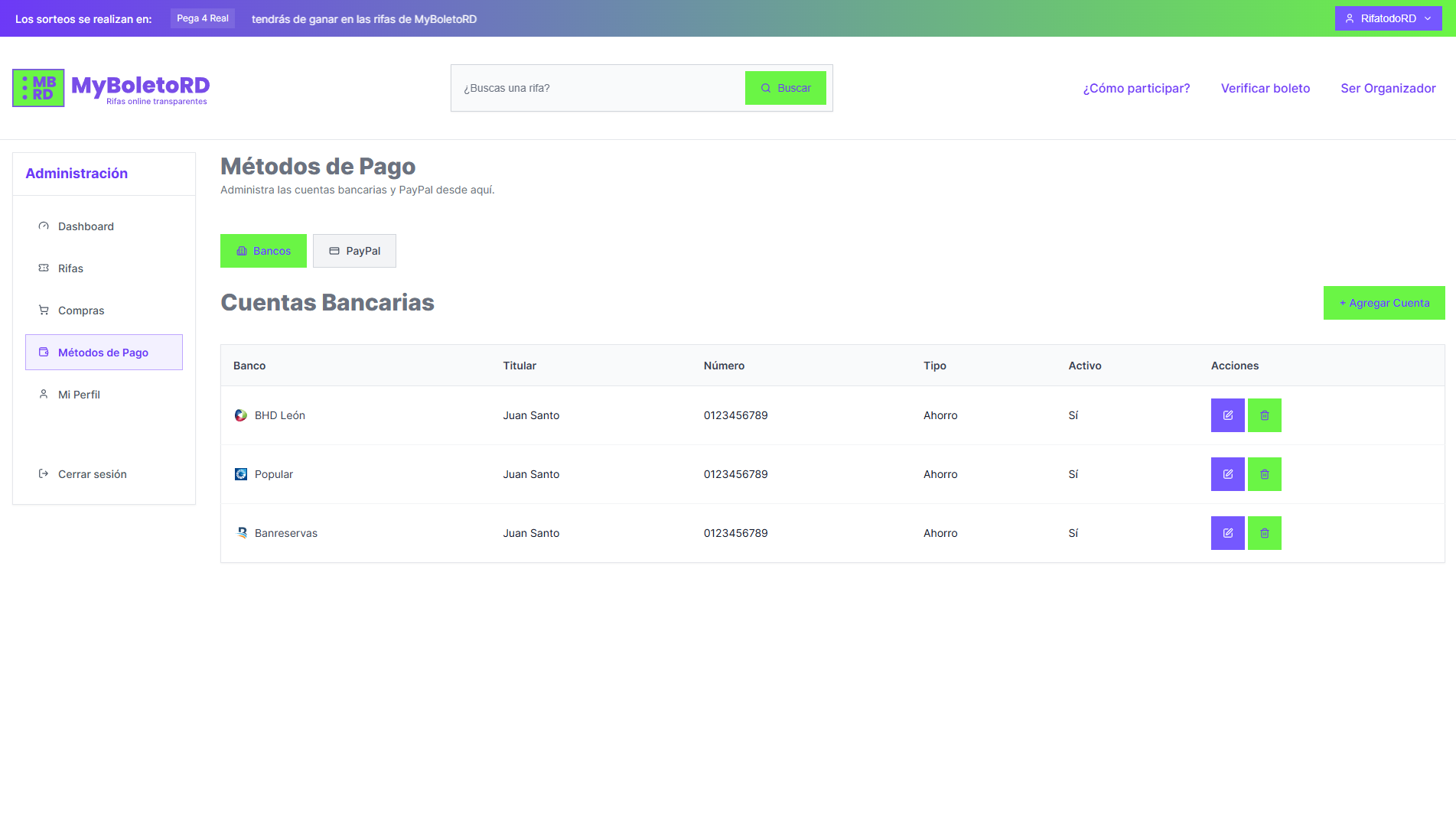Switch to the PayPal tab
The height and width of the screenshot is (826, 1456).
click(x=354, y=251)
